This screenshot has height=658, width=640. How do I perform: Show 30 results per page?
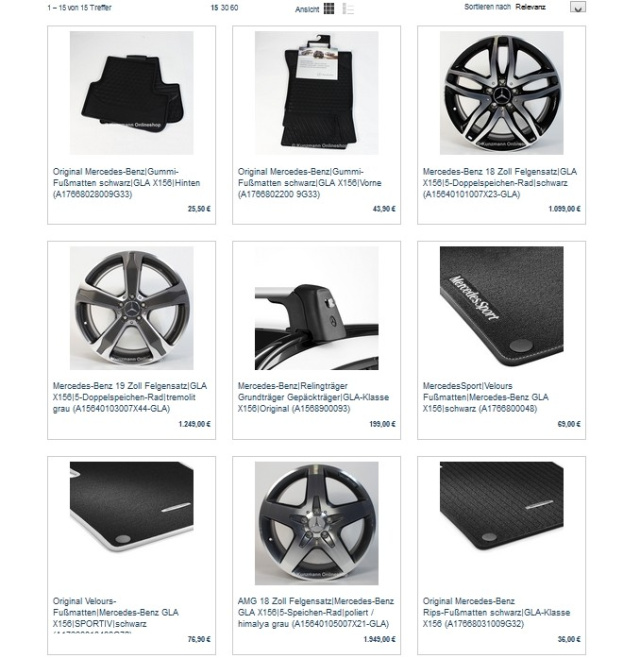click(224, 8)
